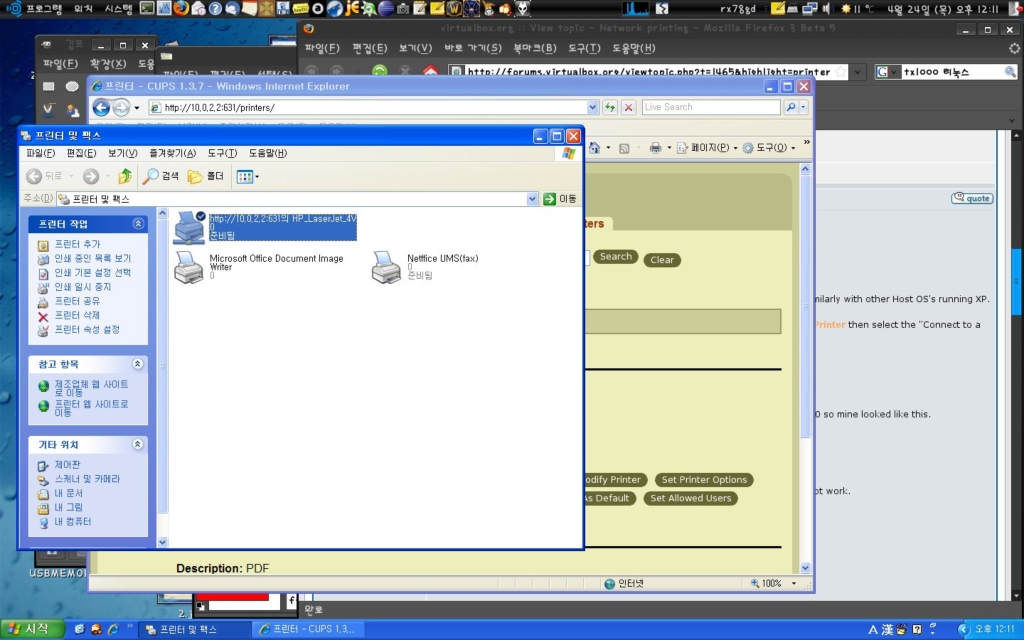Open 인쇄 중인 목록 보기 print queue task
This screenshot has height=640, width=1024.
92,259
